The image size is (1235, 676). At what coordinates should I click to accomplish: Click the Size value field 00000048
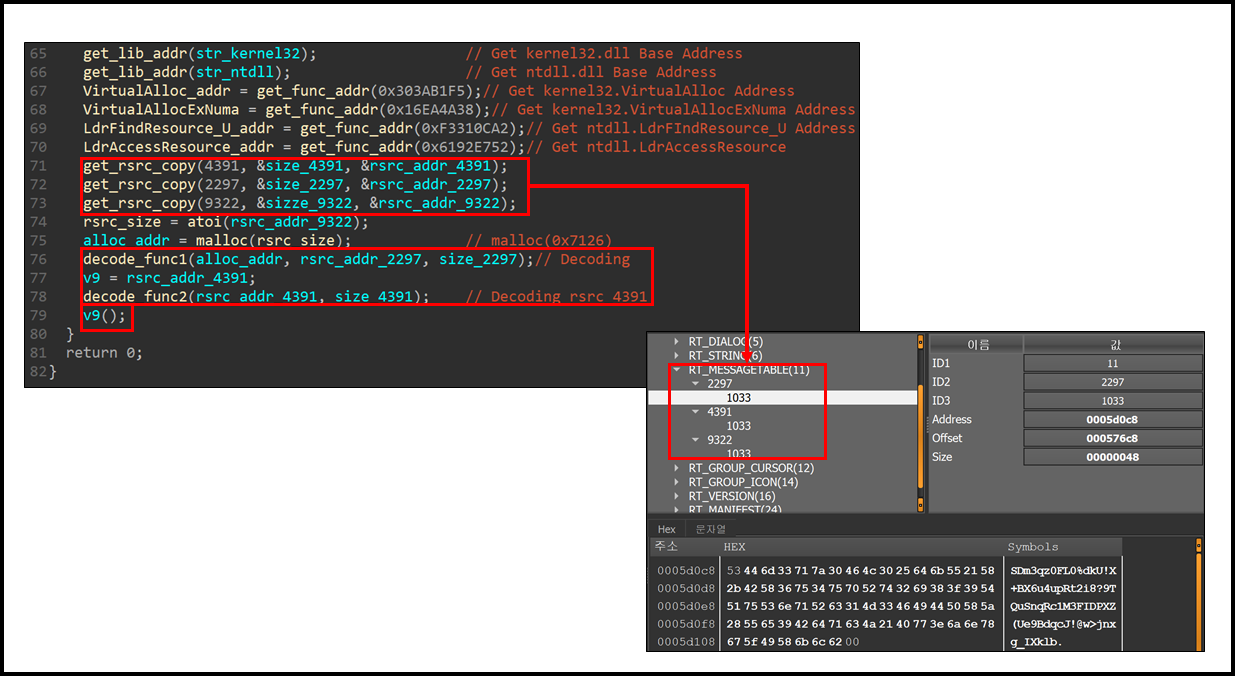pos(1112,457)
